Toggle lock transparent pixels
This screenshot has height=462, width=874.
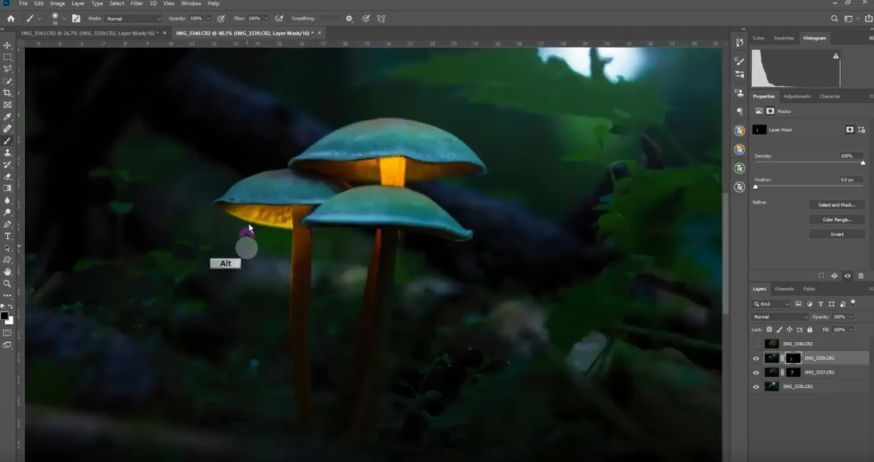(770, 330)
